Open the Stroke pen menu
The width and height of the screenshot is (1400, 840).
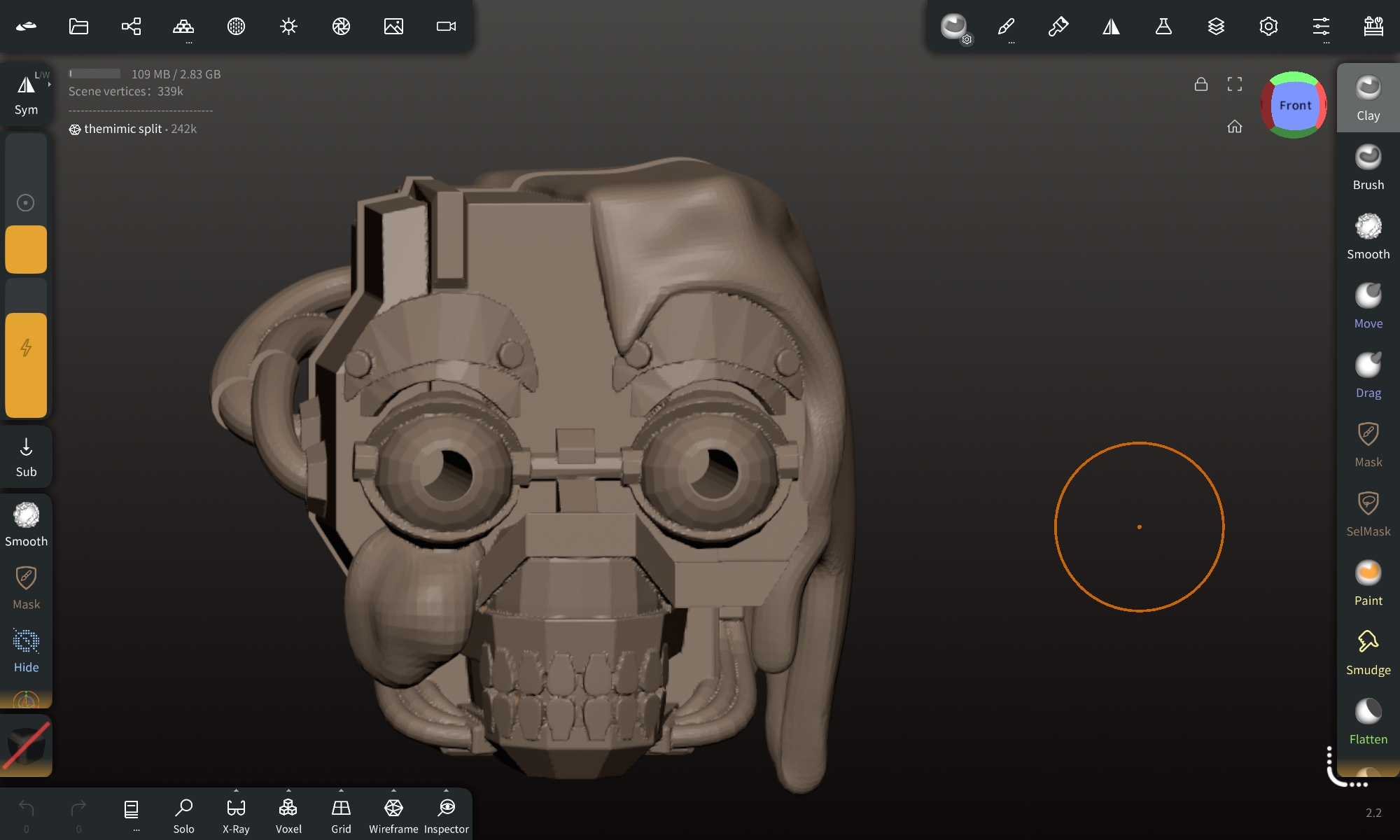point(1006,27)
